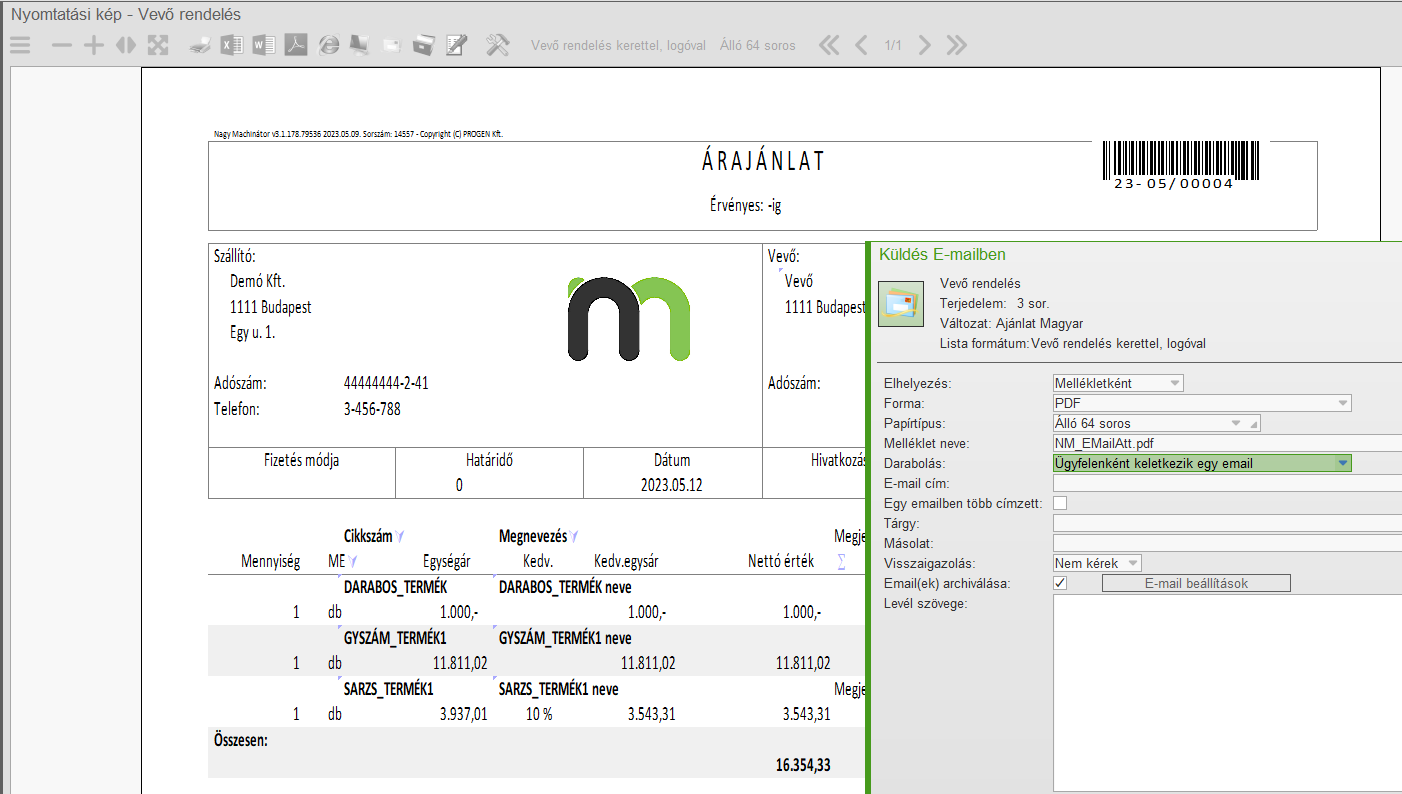
Task: Open the preview in Internet Explorer
Action: (x=328, y=45)
